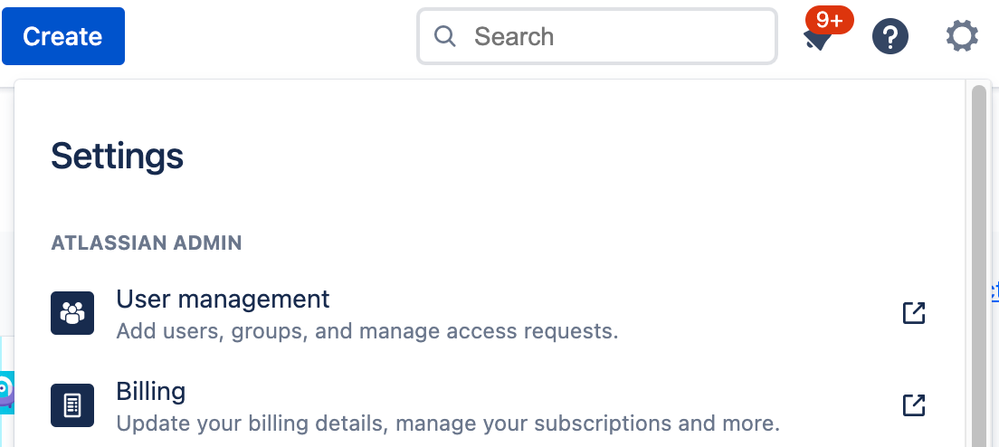Click the blue Create button
Screen dimensions: 999x447
click(63, 36)
